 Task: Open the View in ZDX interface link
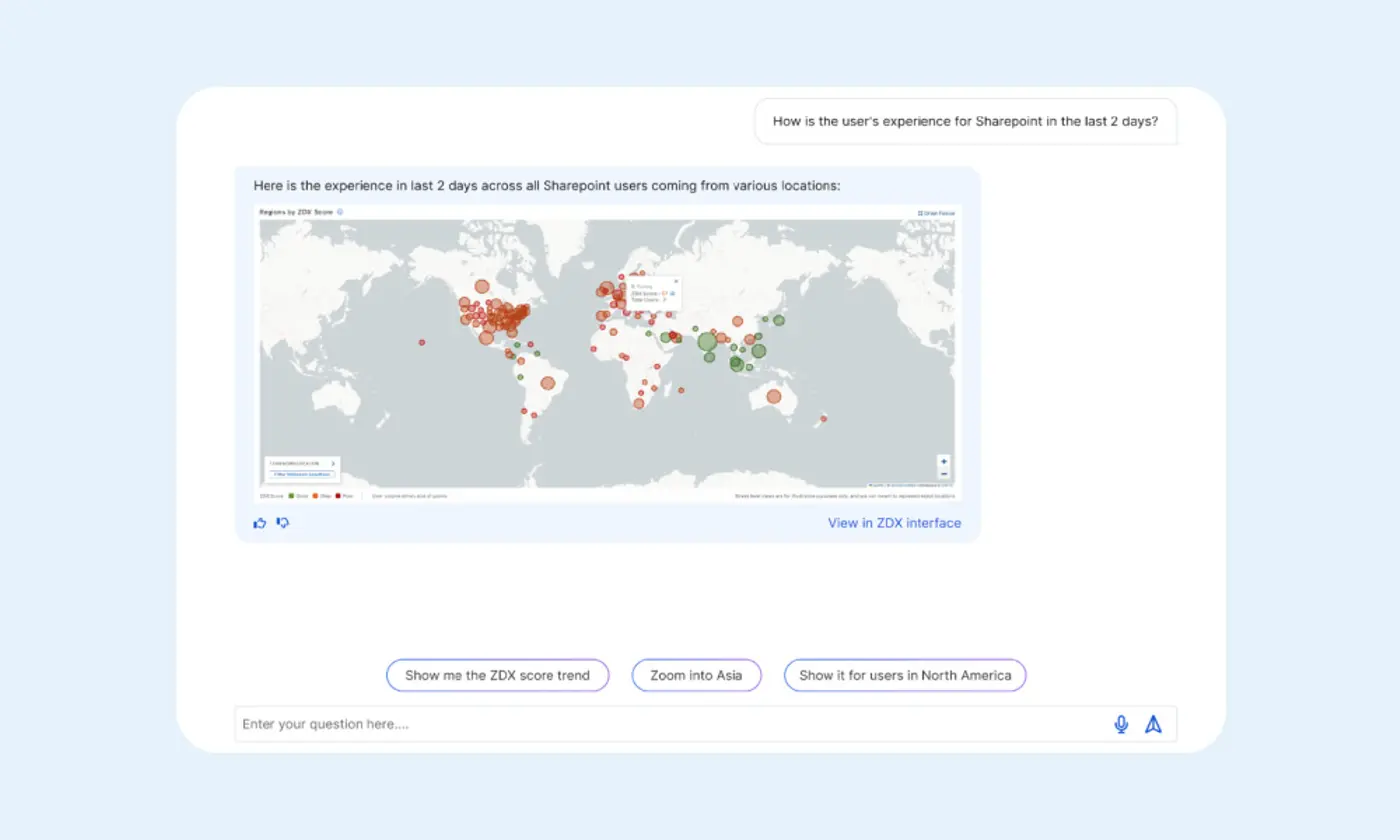click(894, 523)
